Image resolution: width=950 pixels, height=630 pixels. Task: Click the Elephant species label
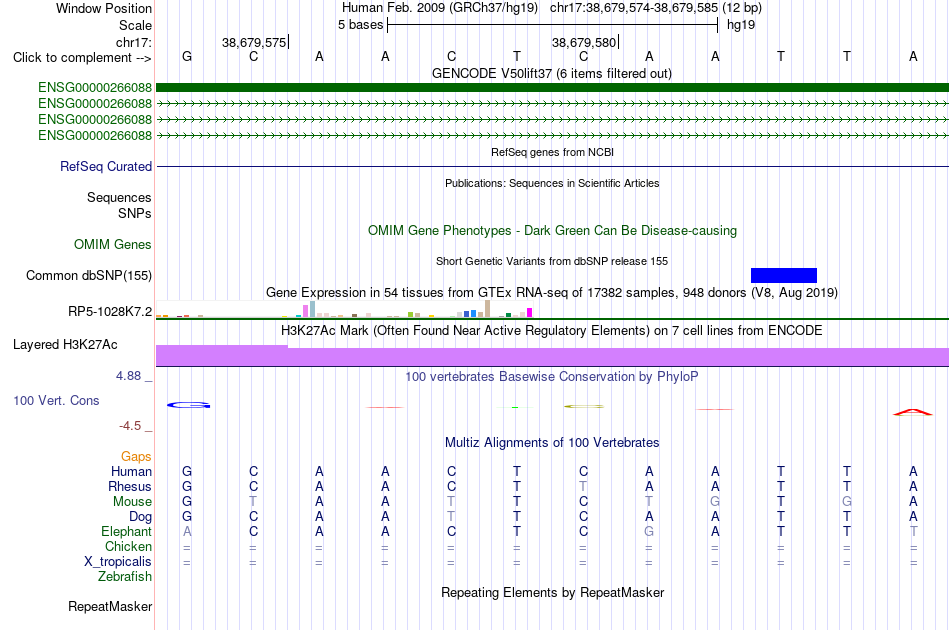click(126, 531)
